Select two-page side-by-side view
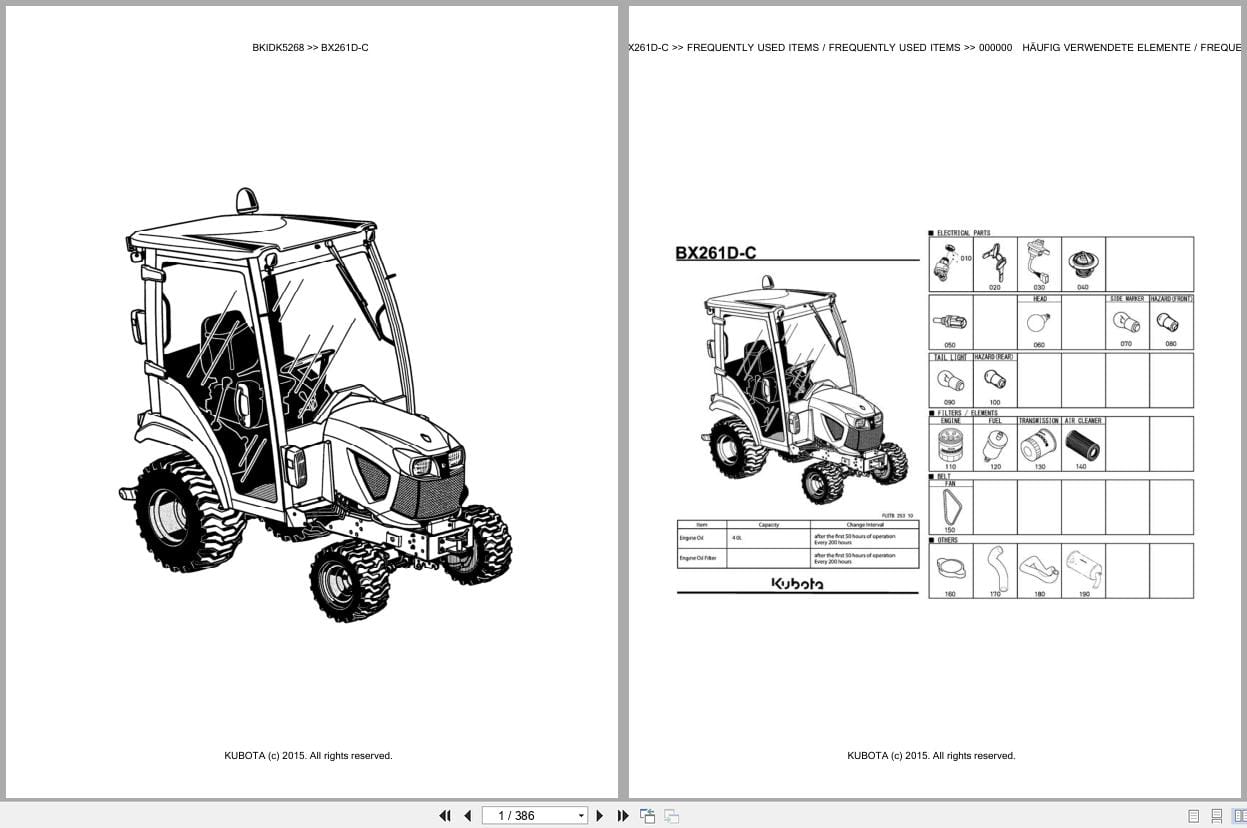1247x828 pixels. click(1238, 816)
